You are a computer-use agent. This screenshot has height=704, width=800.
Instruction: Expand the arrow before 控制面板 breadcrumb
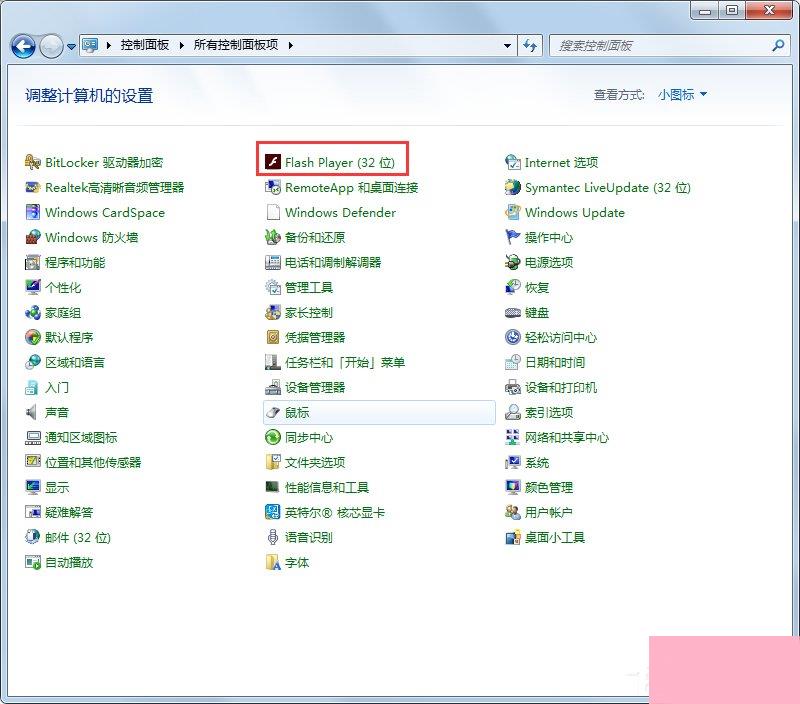109,45
